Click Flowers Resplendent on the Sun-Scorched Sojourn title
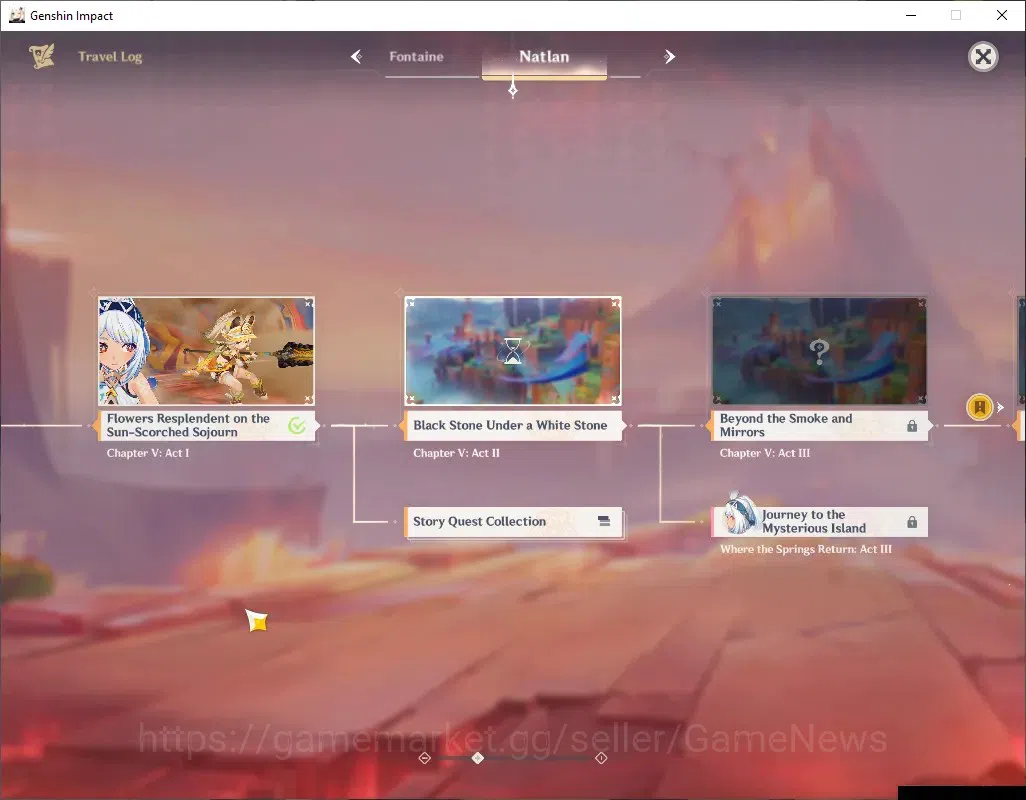Image resolution: width=1026 pixels, height=800 pixels. tap(188, 425)
